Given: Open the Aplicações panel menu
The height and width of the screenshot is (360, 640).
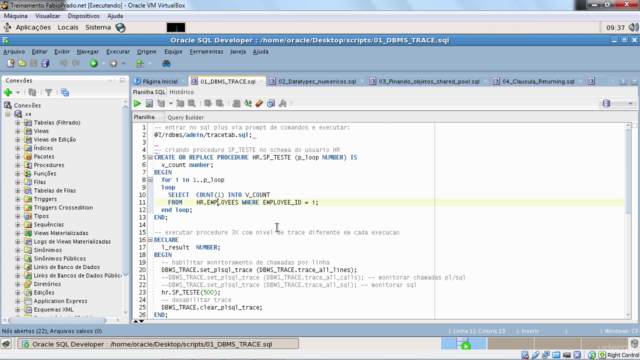Looking at the screenshot, I should (33, 27).
